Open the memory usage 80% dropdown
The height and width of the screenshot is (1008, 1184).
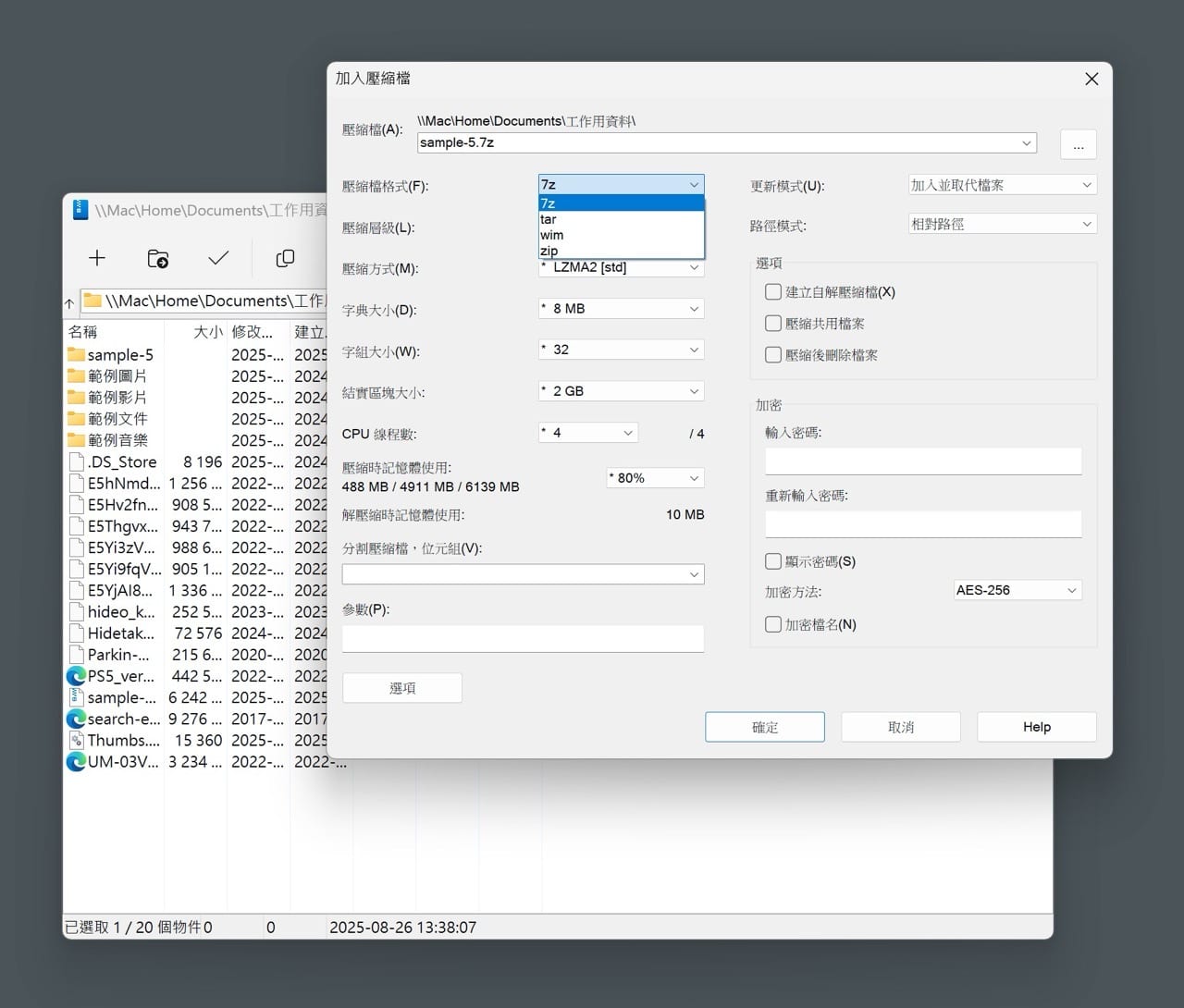[x=655, y=478]
